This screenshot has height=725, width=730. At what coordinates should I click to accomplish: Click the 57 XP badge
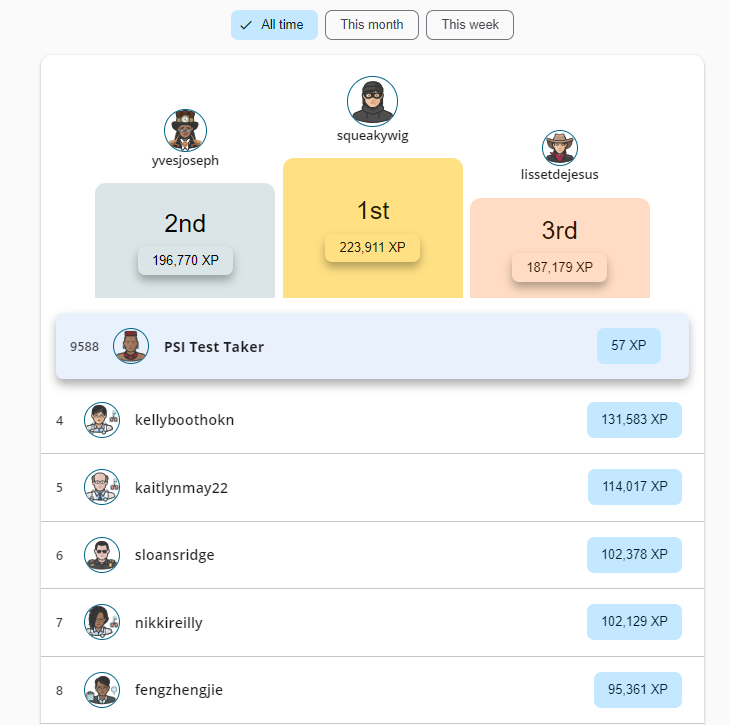tap(628, 346)
